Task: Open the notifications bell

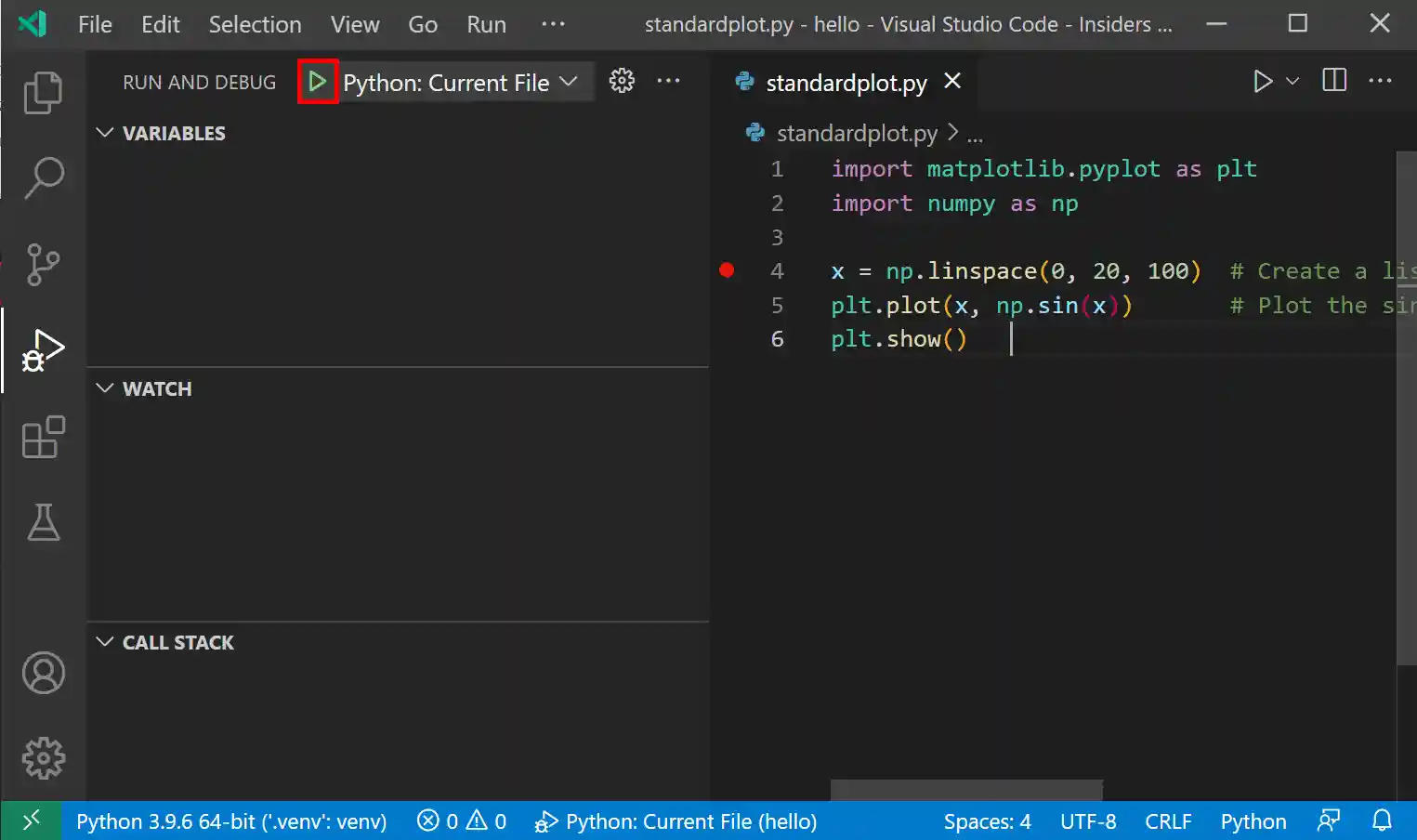Action: pyautogui.click(x=1382, y=820)
